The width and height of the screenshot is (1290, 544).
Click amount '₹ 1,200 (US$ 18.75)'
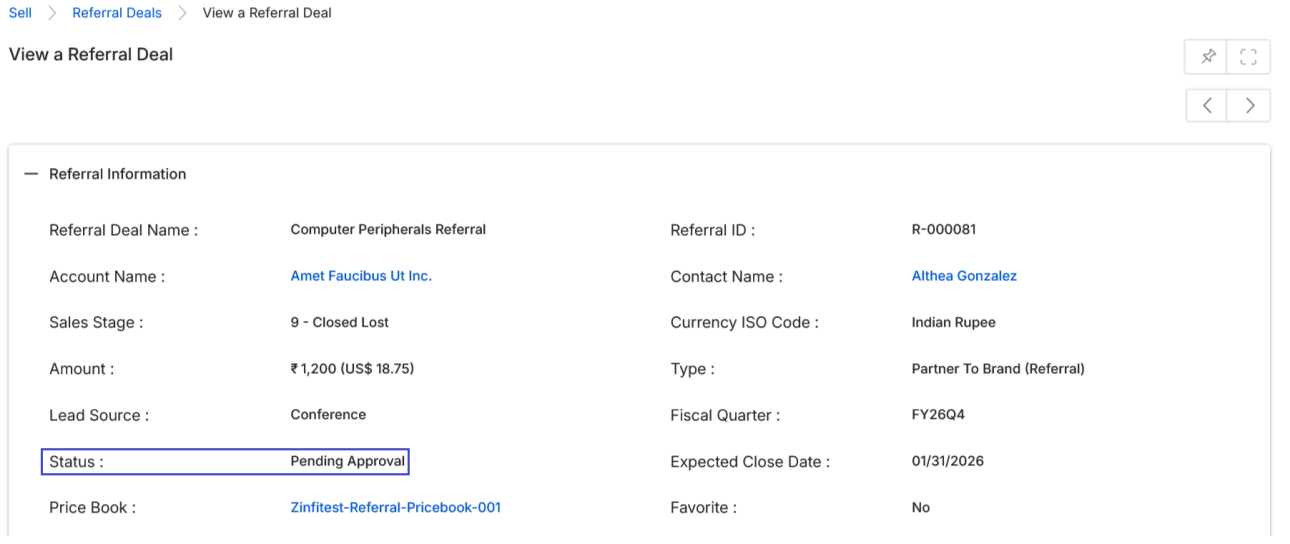tap(352, 369)
